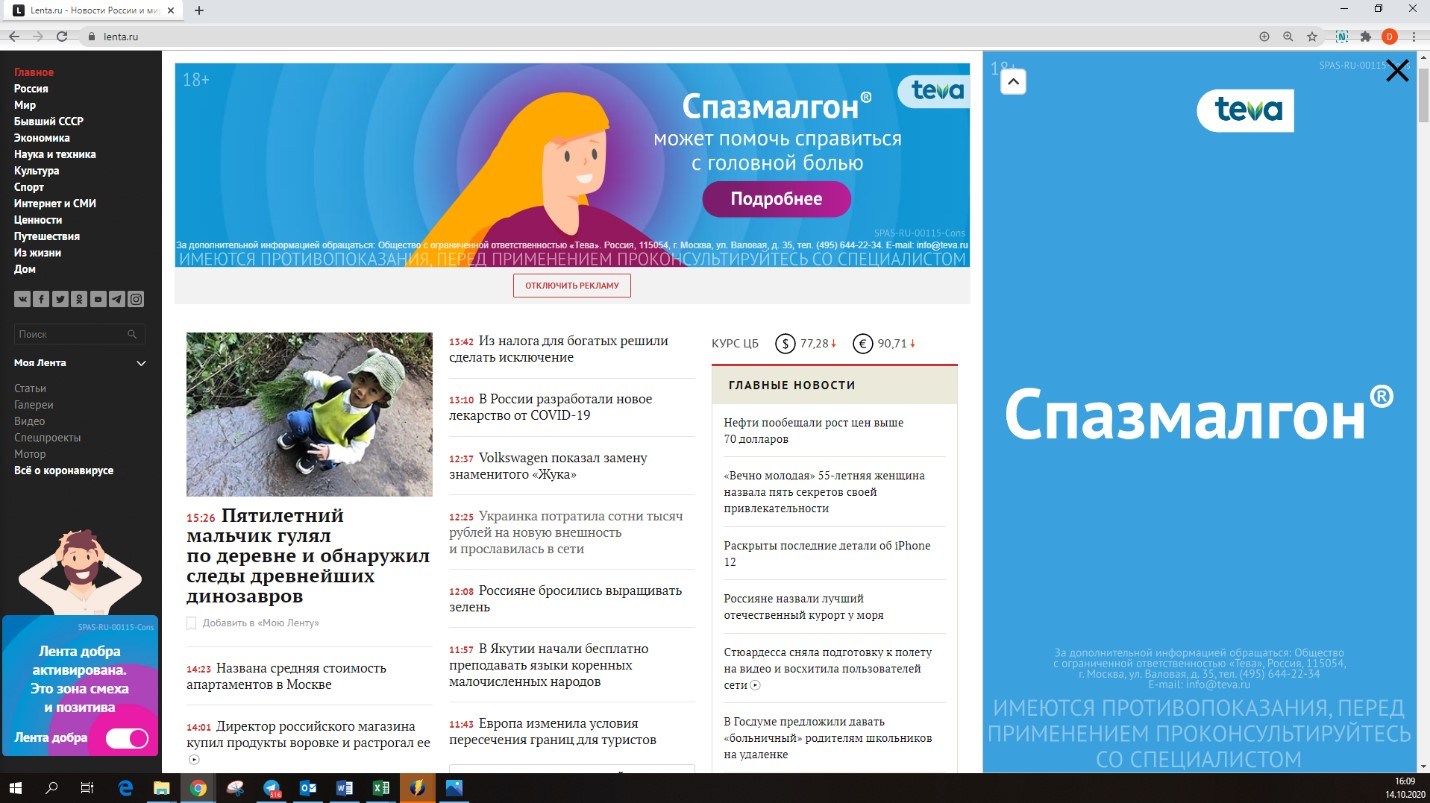
Task: Select Россия in the sidebar menu
Action: (x=31, y=89)
